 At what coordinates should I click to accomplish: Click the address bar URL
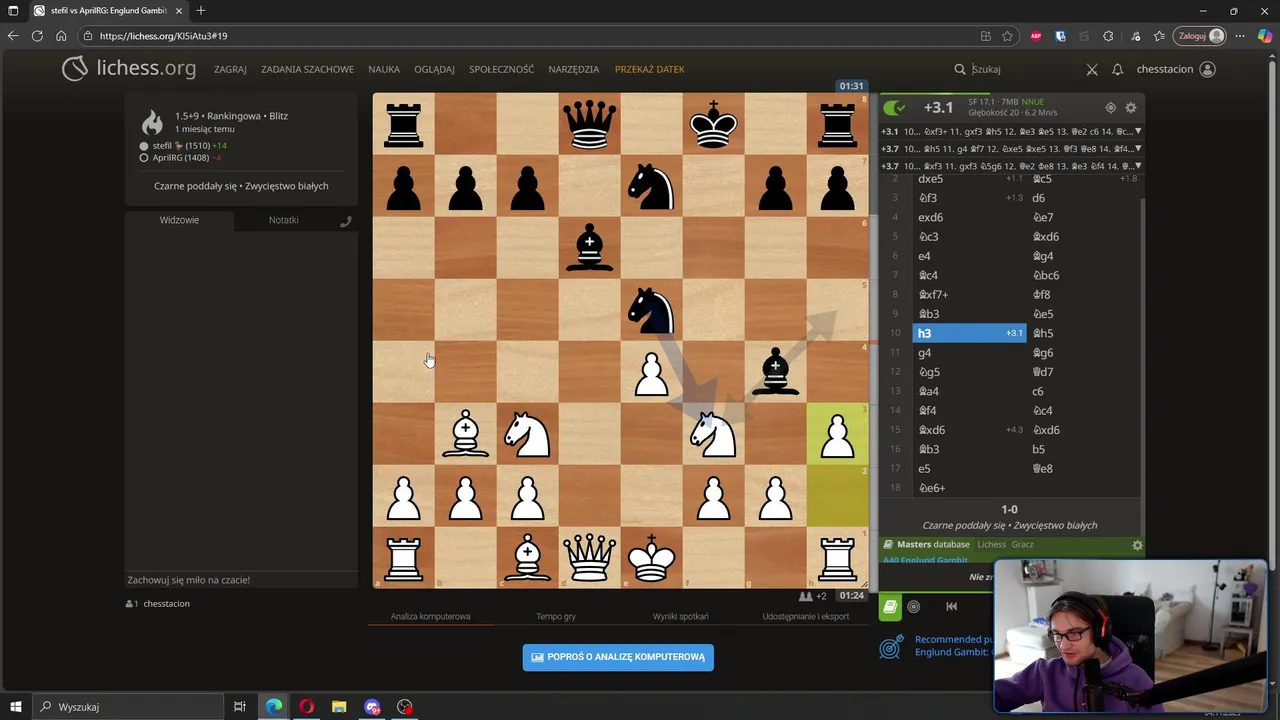[x=163, y=36]
